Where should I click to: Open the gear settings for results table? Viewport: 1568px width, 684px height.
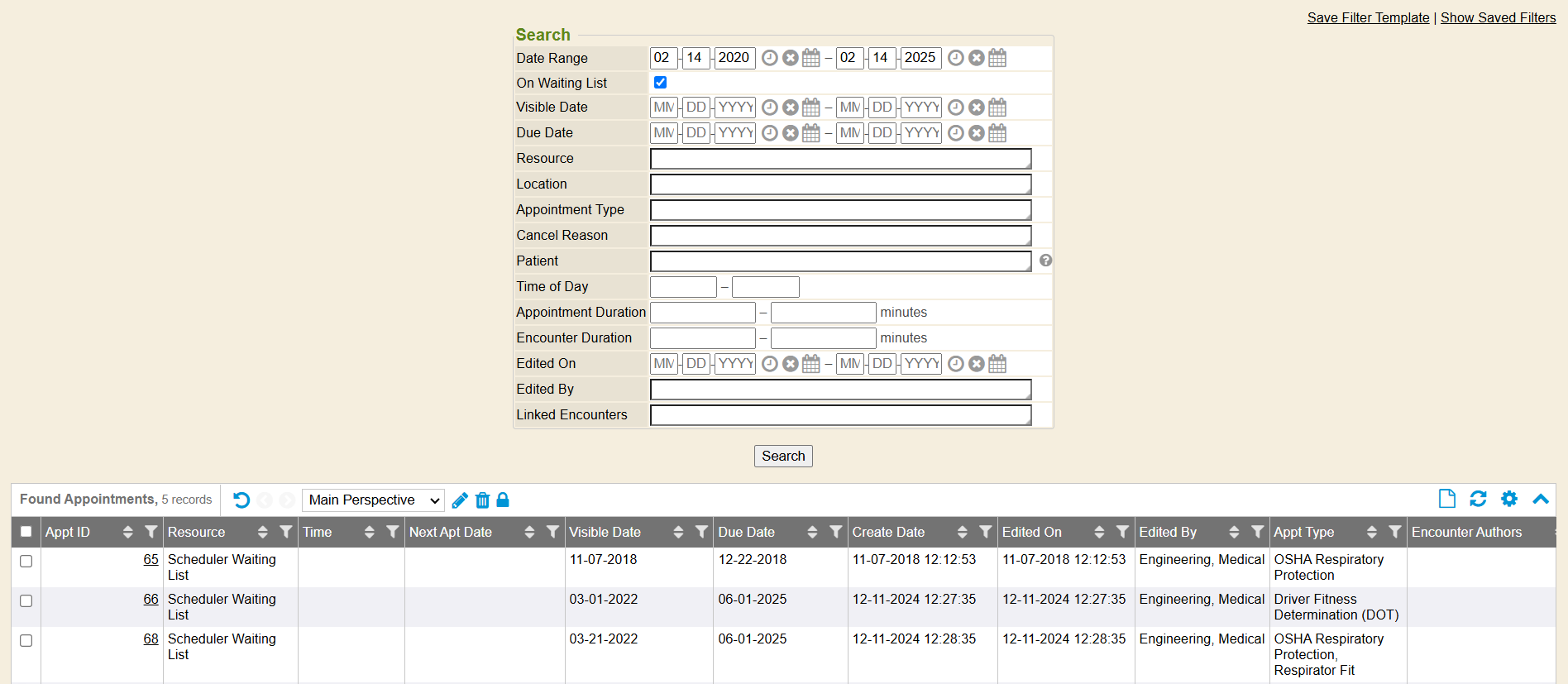(1509, 499)
